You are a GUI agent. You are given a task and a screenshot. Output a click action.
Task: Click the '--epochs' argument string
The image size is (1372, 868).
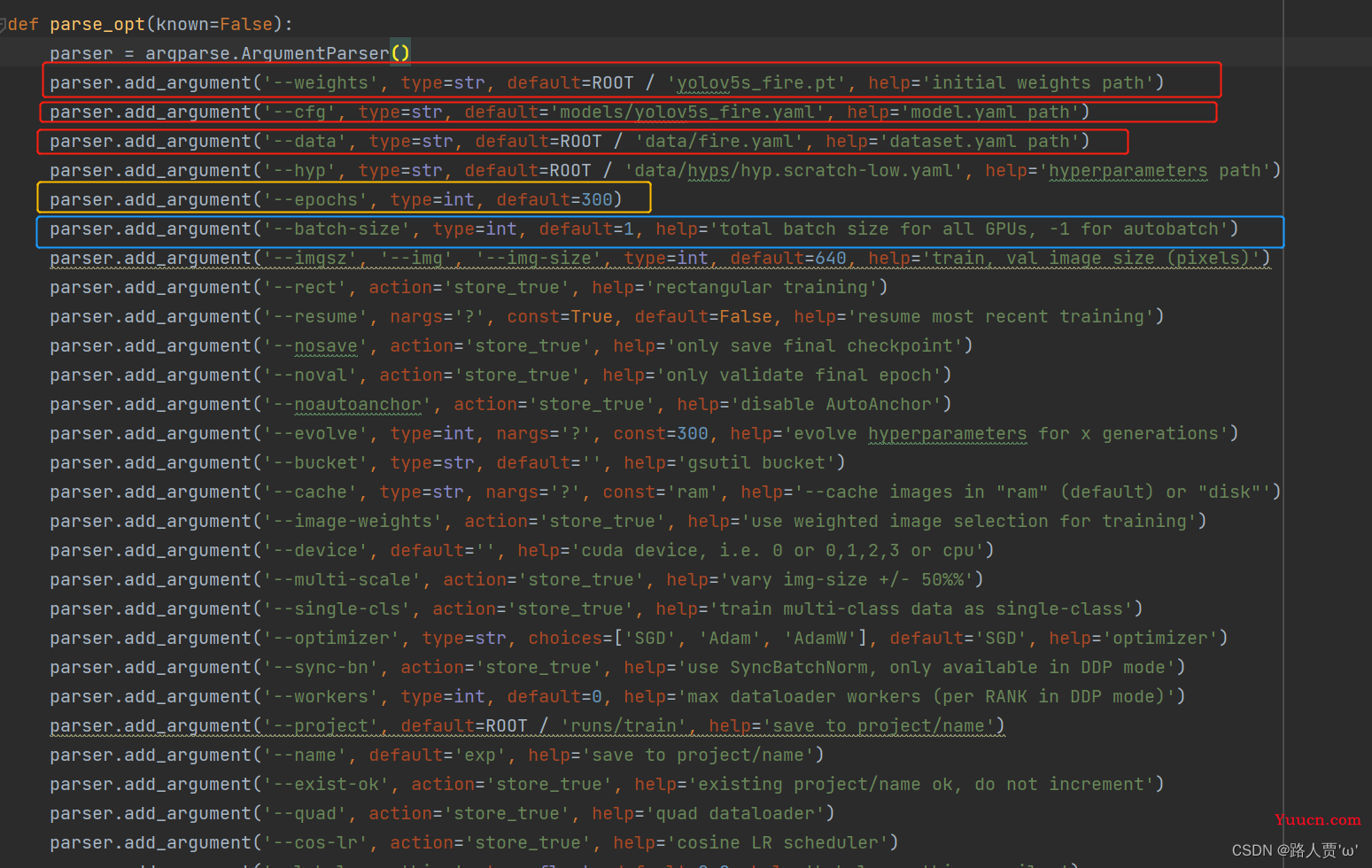[x=315, y=200]
